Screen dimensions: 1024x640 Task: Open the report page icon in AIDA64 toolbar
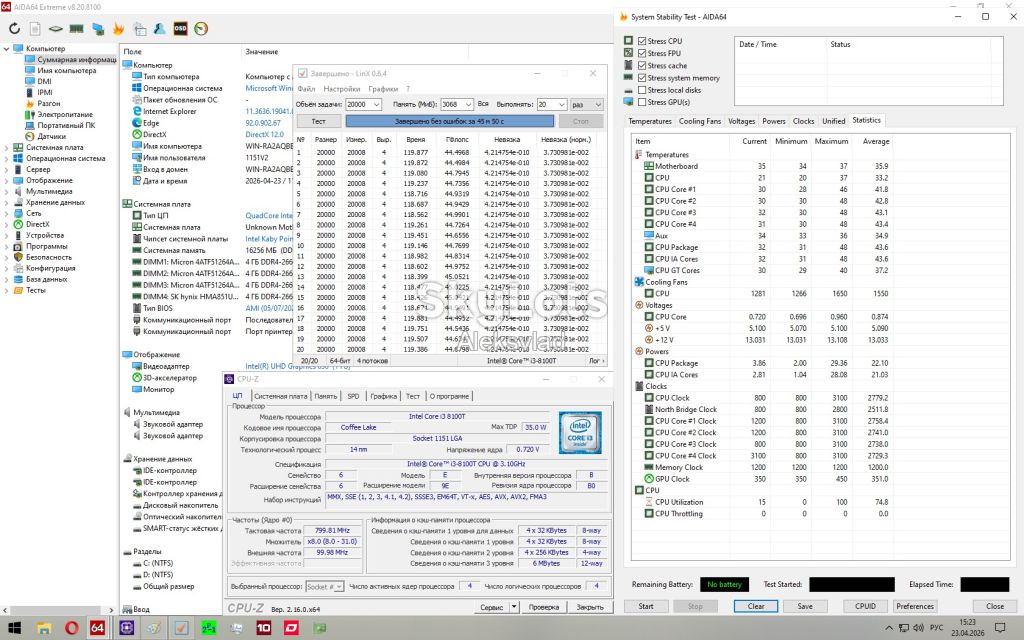pos(35,29)
